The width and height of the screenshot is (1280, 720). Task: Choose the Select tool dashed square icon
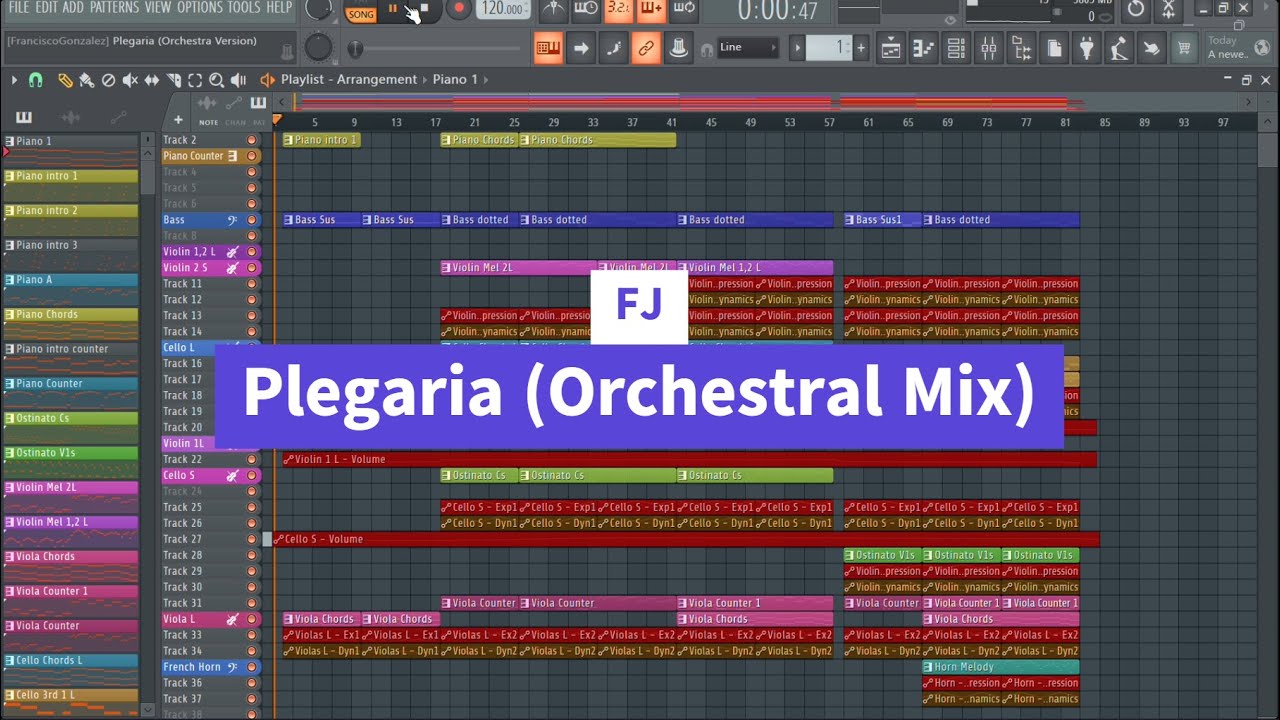pyautogui.click(x=195, y=80)
